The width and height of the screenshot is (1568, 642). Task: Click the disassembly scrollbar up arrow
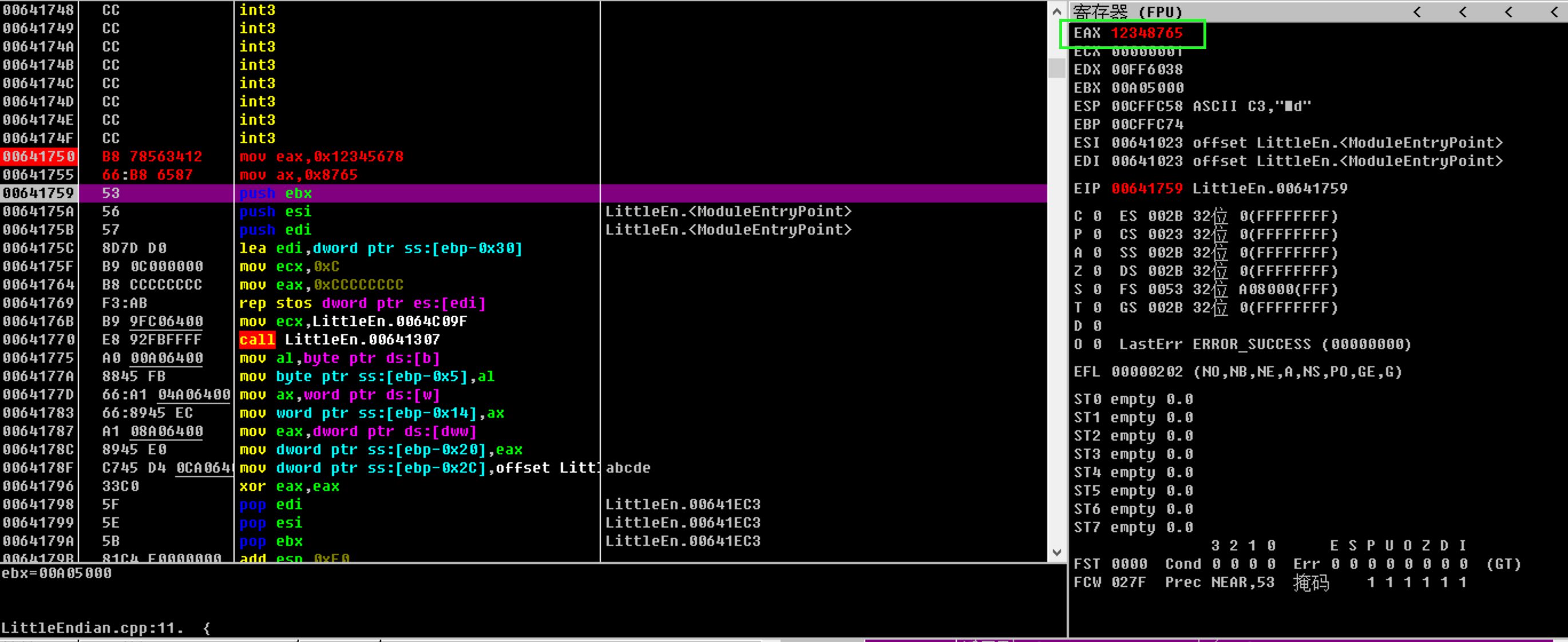pos(1057,11)
